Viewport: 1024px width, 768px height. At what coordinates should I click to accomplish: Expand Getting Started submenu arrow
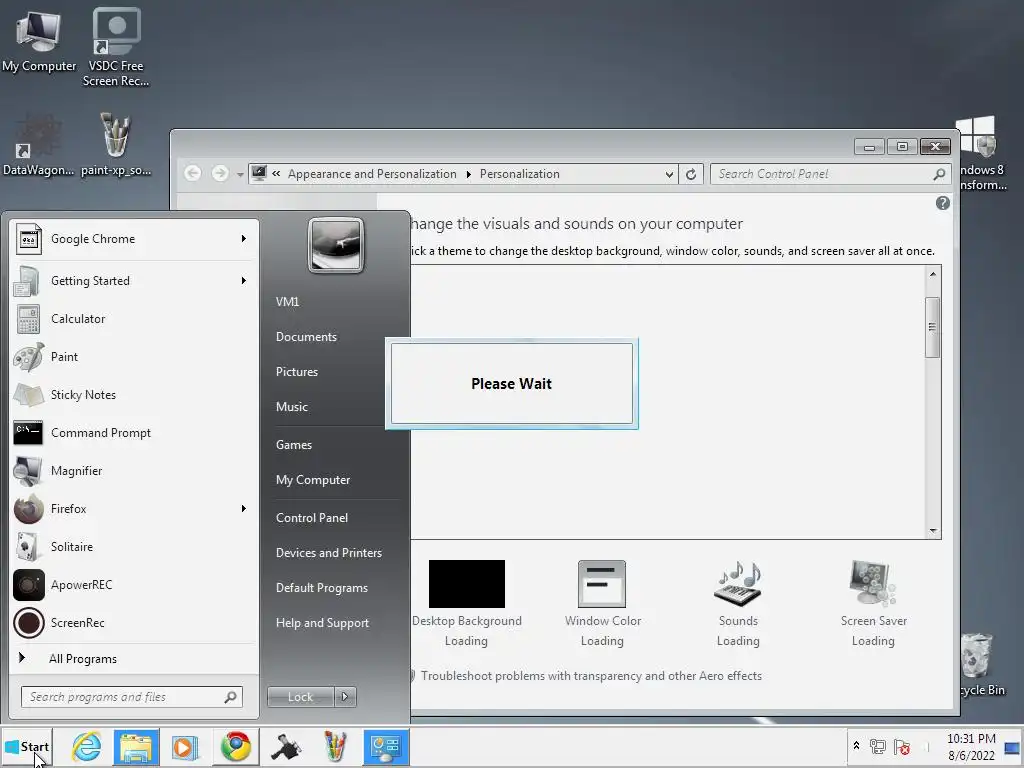244,280
